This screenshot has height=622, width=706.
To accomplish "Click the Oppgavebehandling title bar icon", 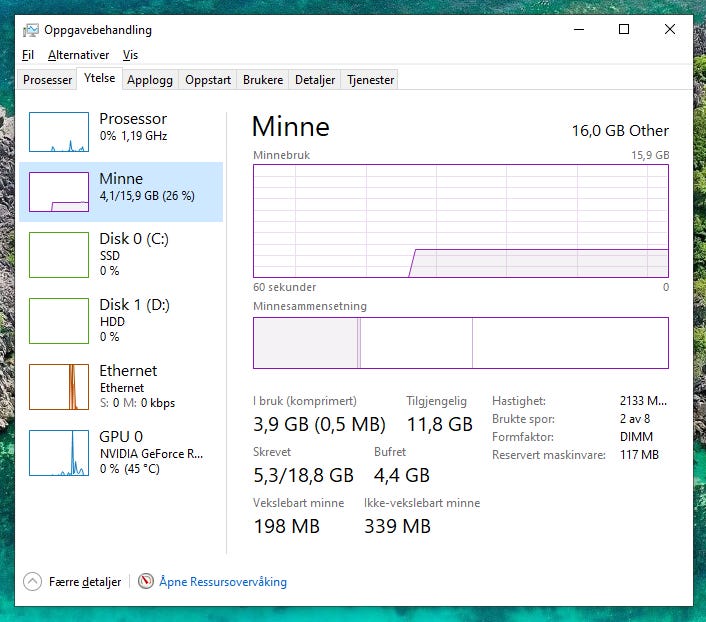I will click(31, 30).
